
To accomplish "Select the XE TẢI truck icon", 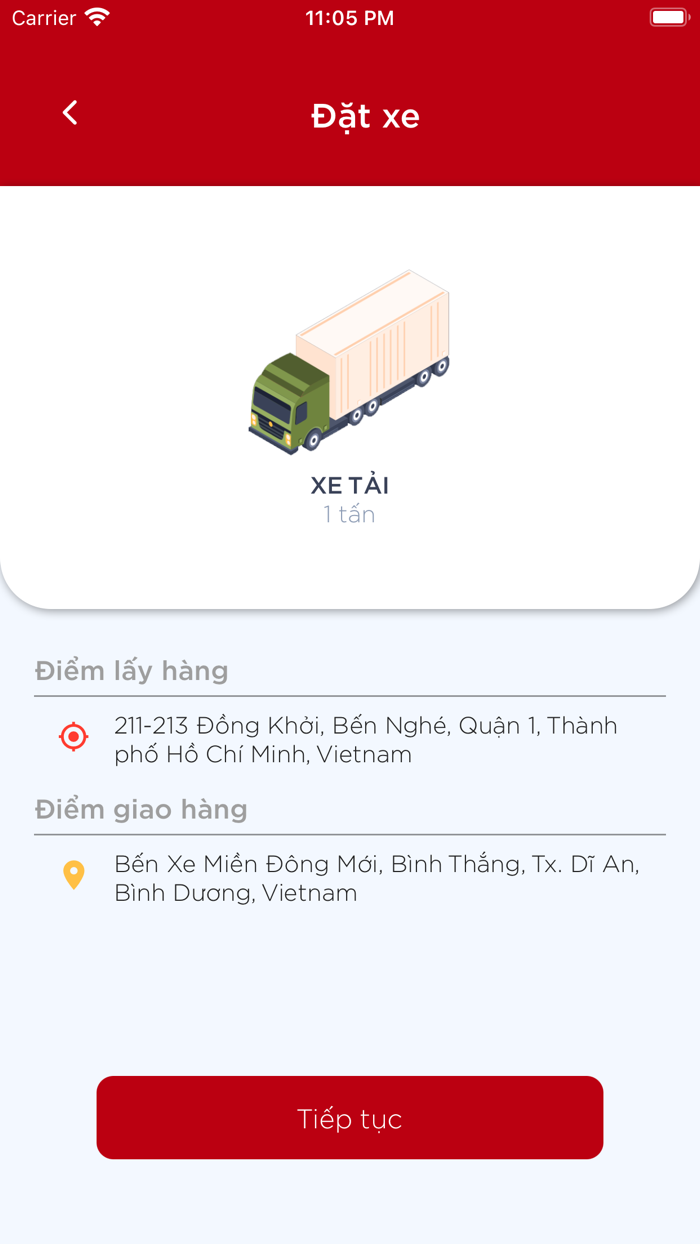I will [350, 360].
